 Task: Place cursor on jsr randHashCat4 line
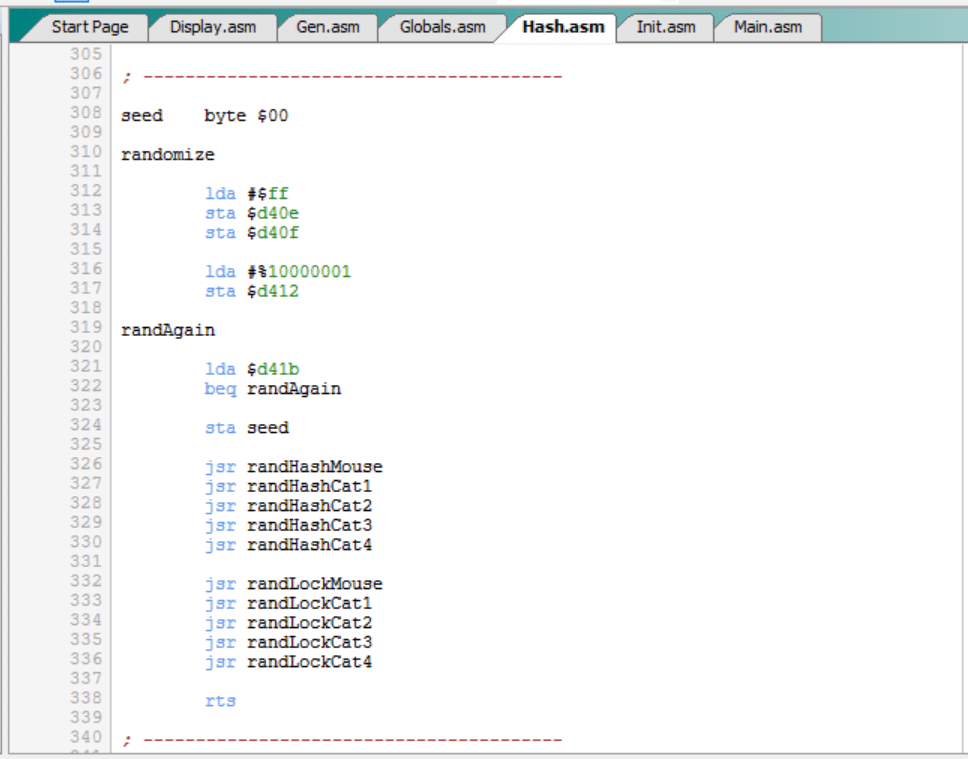pyautogui.click(x=288, y=545)
